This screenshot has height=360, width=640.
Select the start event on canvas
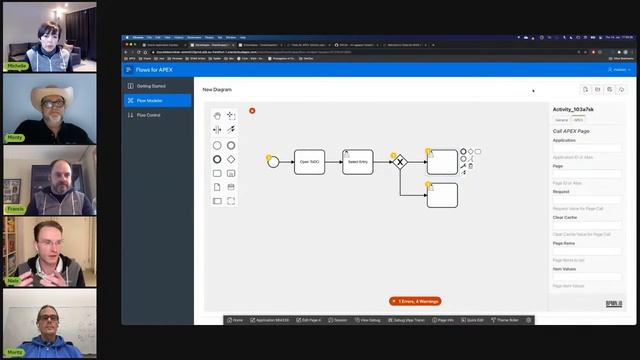click(273, 162)
